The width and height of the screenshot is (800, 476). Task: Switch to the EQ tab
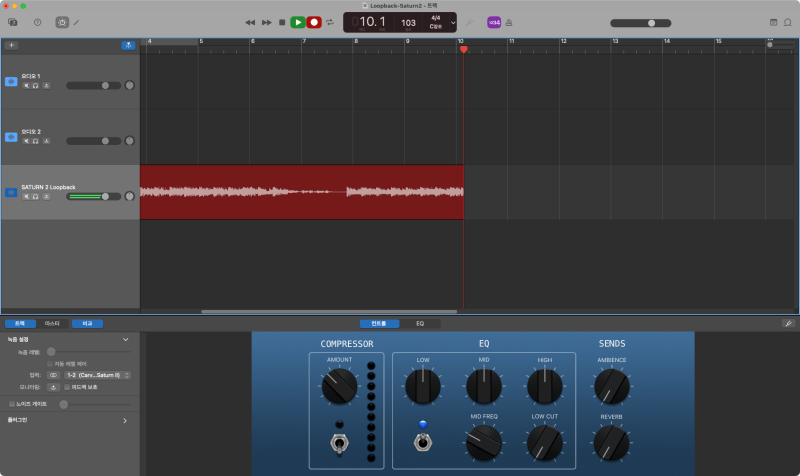point(420,323)
